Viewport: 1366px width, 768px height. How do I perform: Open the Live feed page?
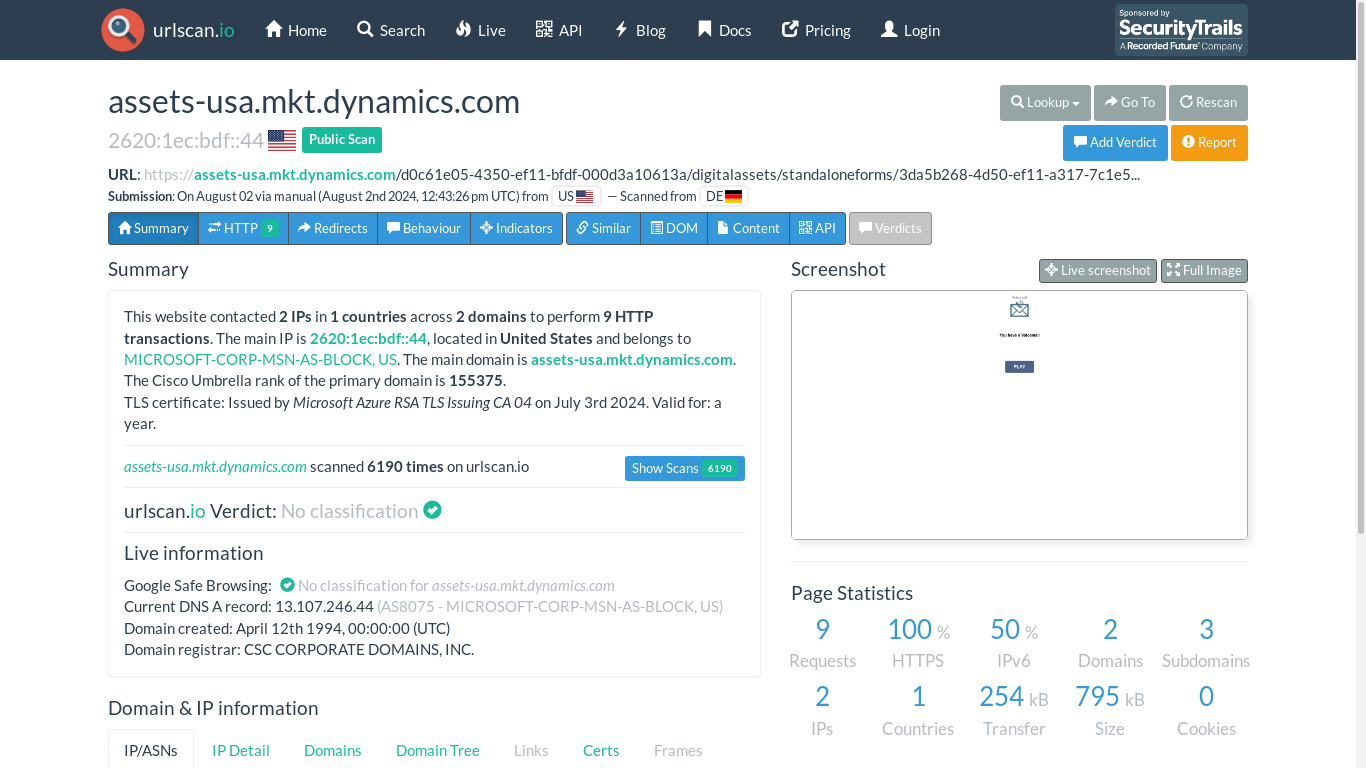pyautogui.click(x=480, y=30)
